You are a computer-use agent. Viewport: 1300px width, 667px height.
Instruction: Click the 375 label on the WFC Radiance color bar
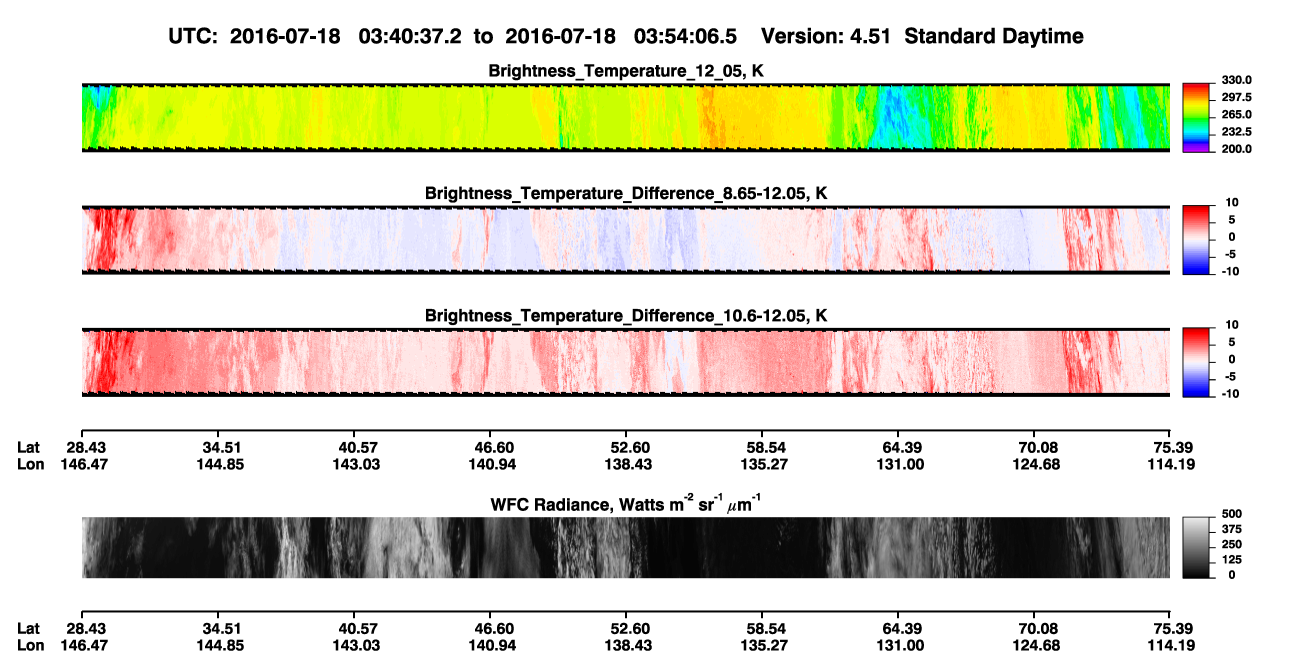pyautogui.click(x=1232, y=530)
